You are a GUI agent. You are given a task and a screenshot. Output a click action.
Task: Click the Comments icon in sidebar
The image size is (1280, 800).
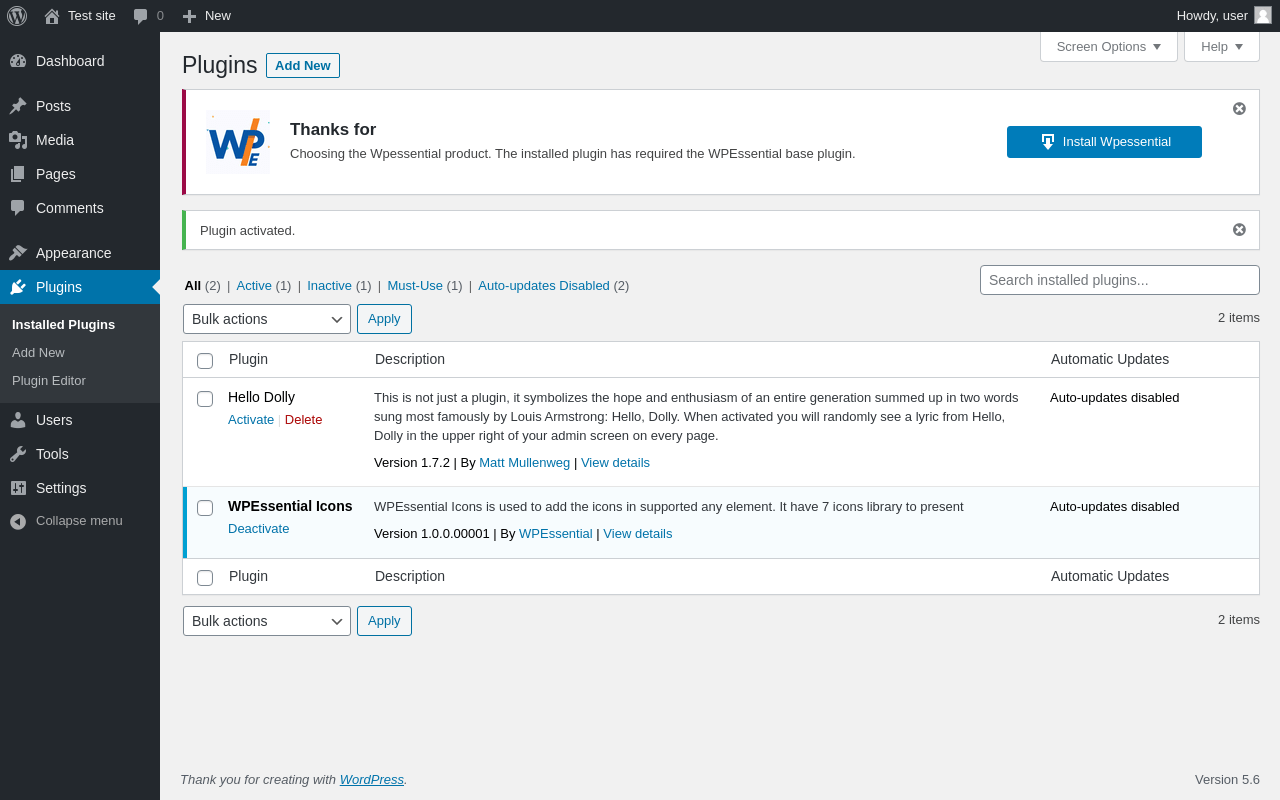(18, 208)
